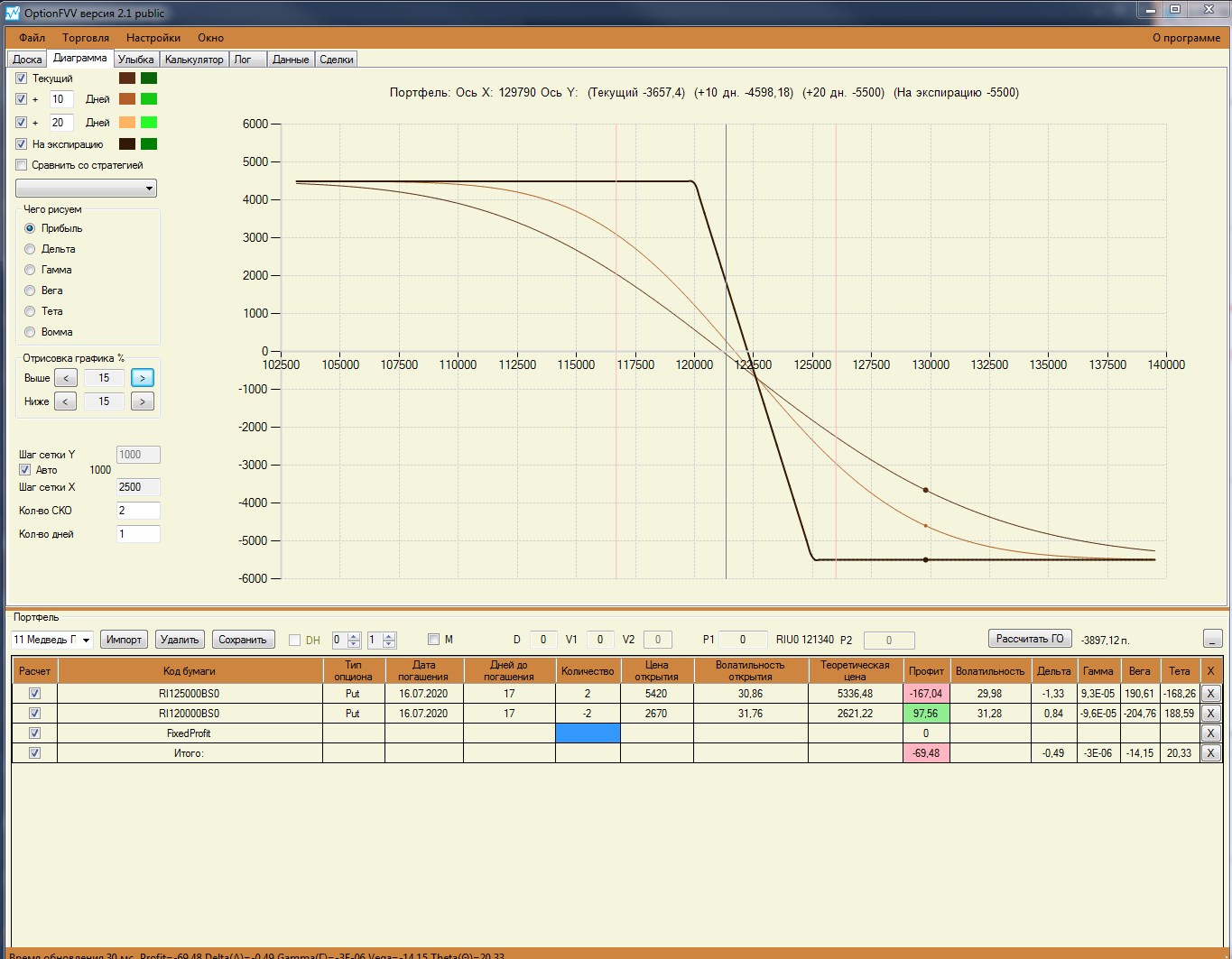Select the Тета radio button
This screenshot has height=959, width=1232.
click(30, 311)
